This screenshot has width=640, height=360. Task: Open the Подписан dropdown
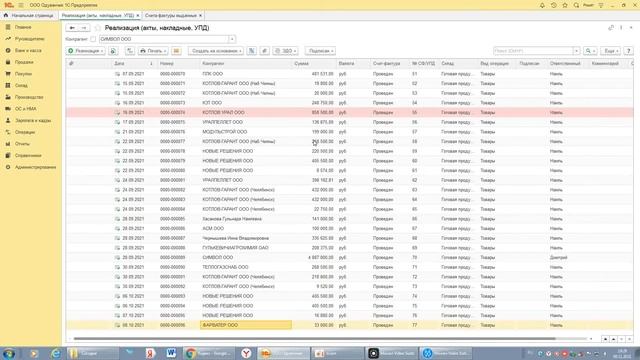point(320,51)
